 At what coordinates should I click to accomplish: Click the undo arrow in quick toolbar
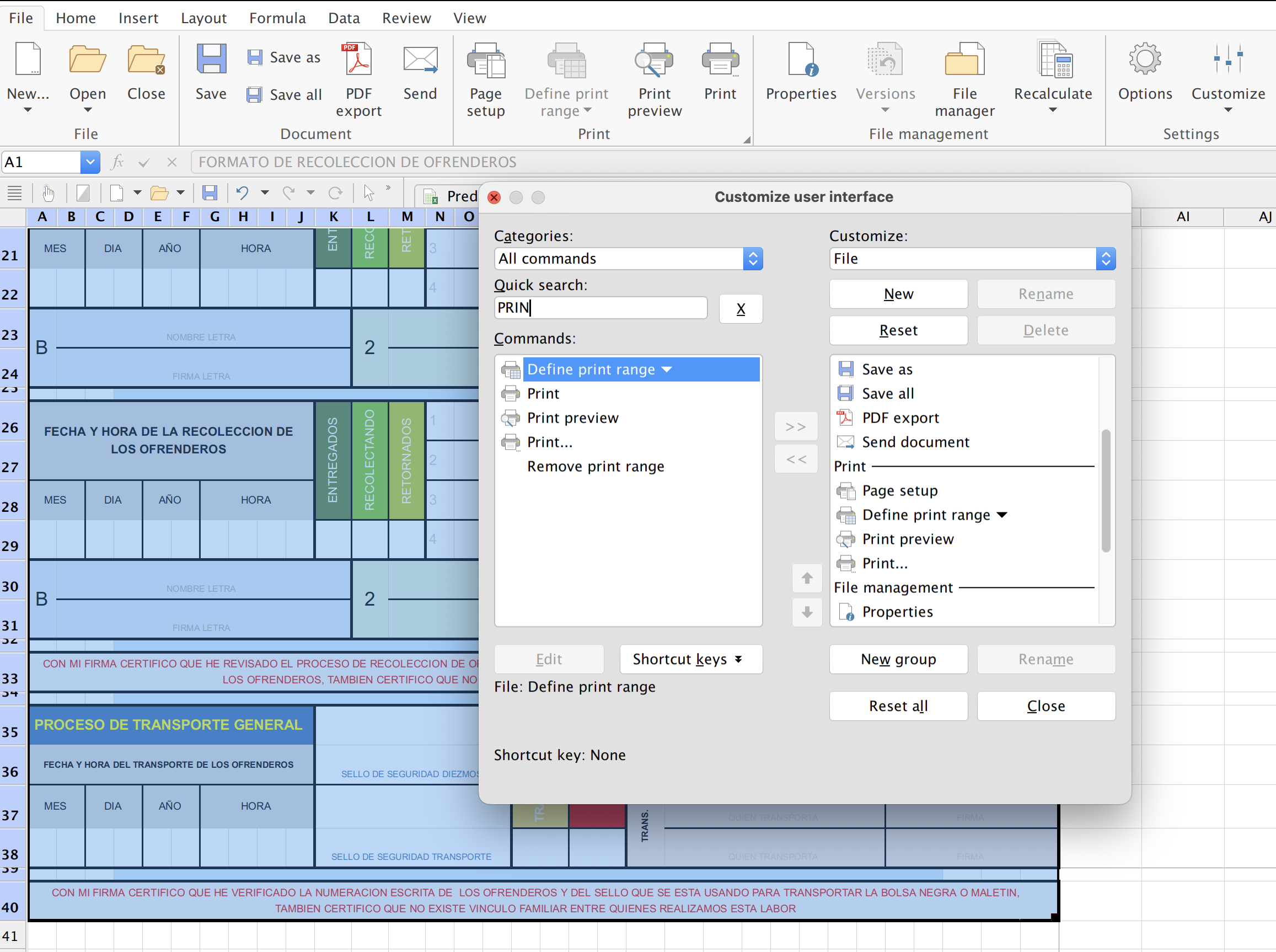tap(243, 193)
